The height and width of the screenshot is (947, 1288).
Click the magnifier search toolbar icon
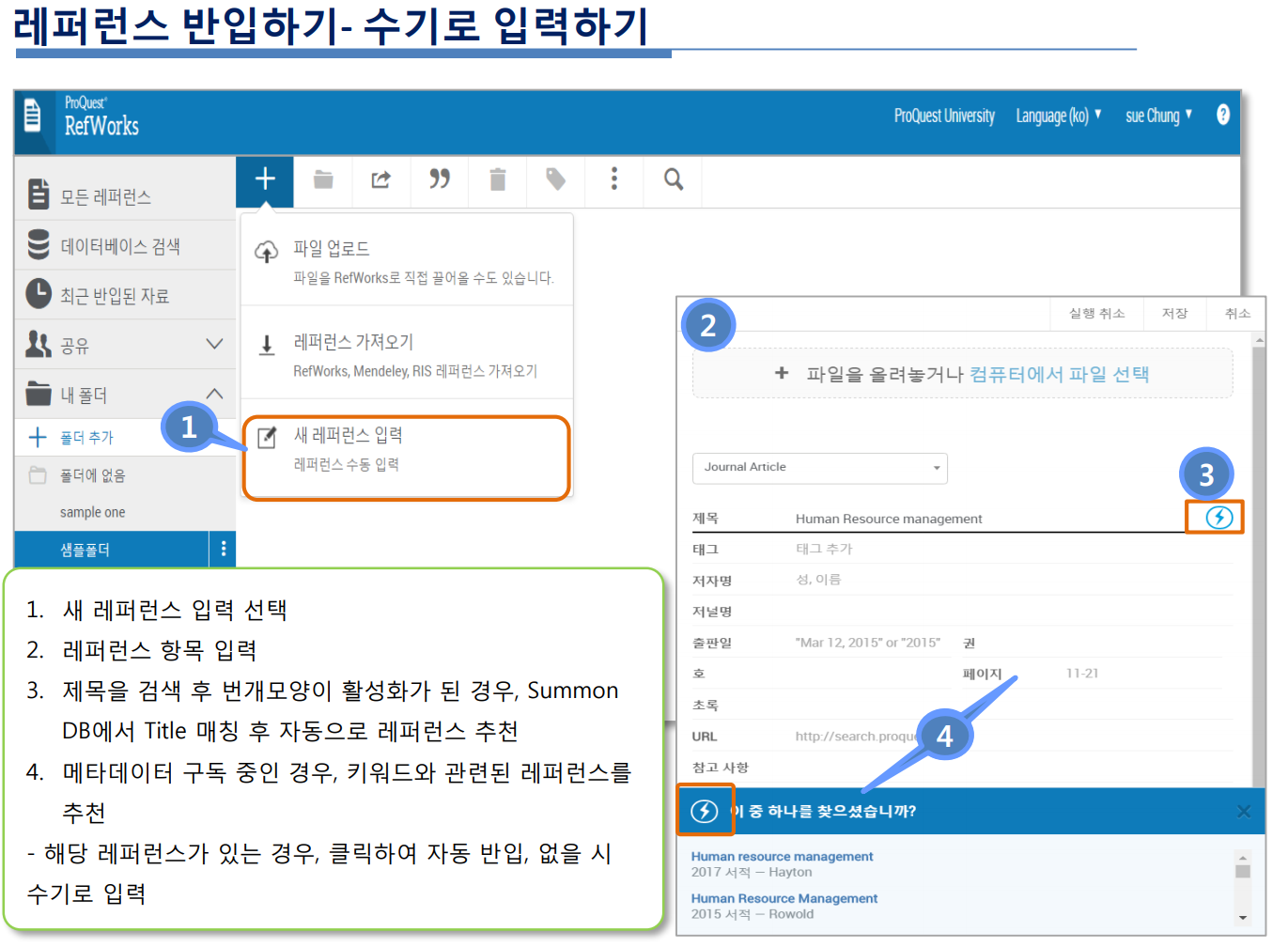coord(674,179)
